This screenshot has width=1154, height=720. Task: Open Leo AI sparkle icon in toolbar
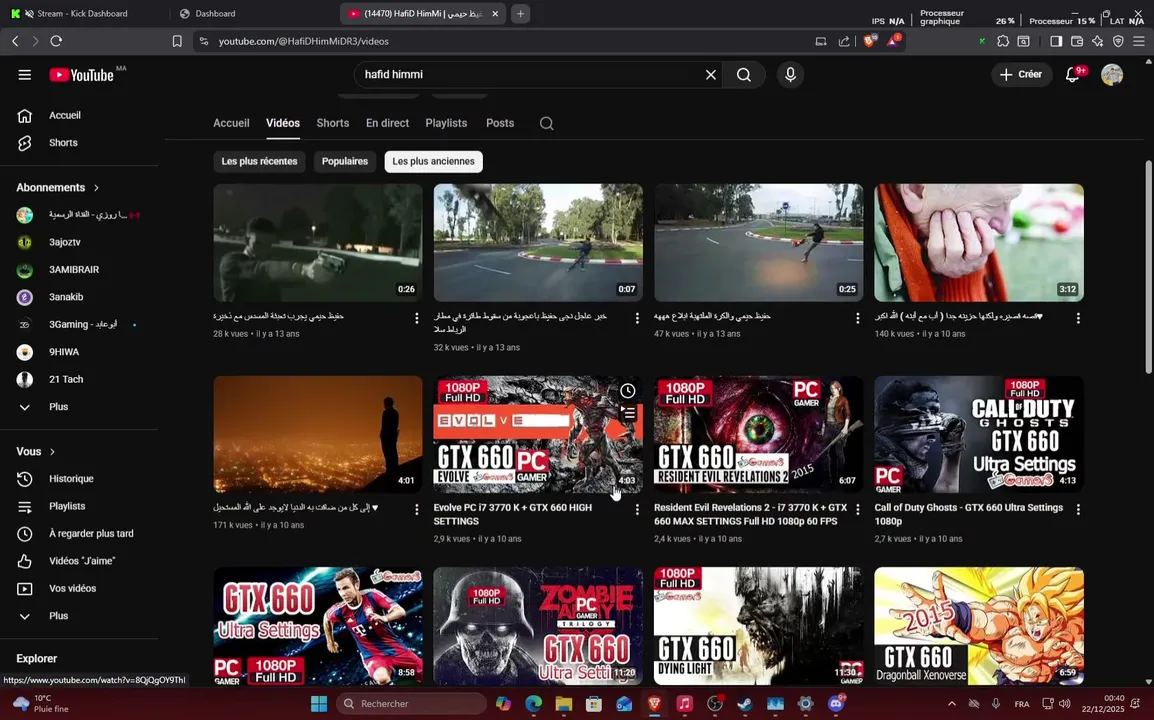(x=1097, y=41)
